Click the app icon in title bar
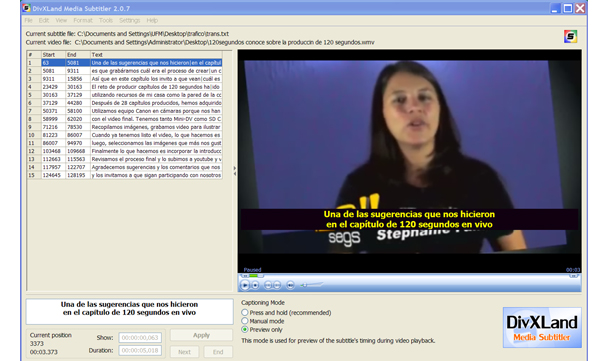600x361 pixels. click(26, 8)
